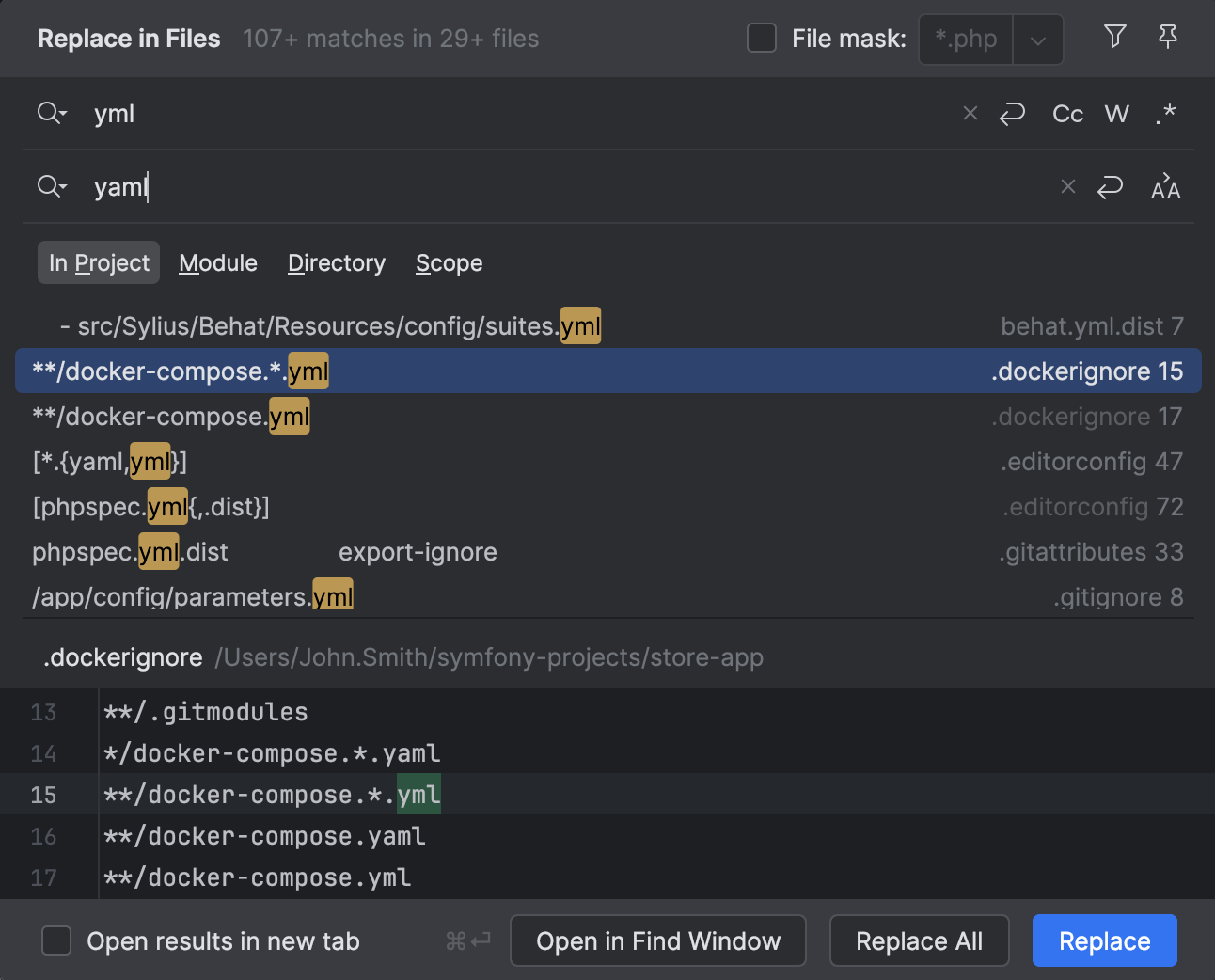The width and height of the screenshot is (1215, 980).
Task: Switch to the Directory scope tab
Action: coord(336,262)
